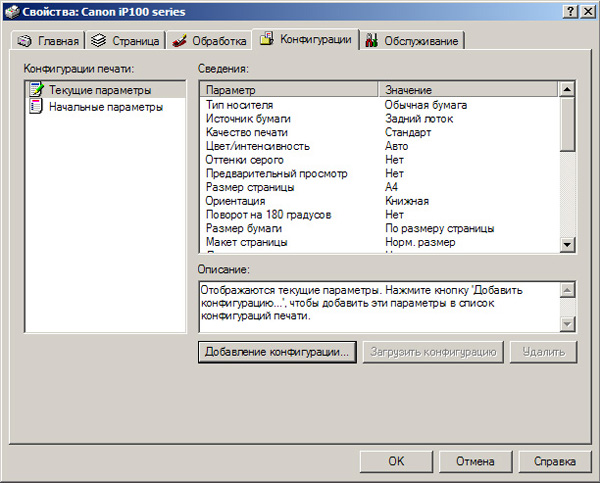The image size is (600, 483).
Task: Click the Книжная value
Action: pos(407,201)
